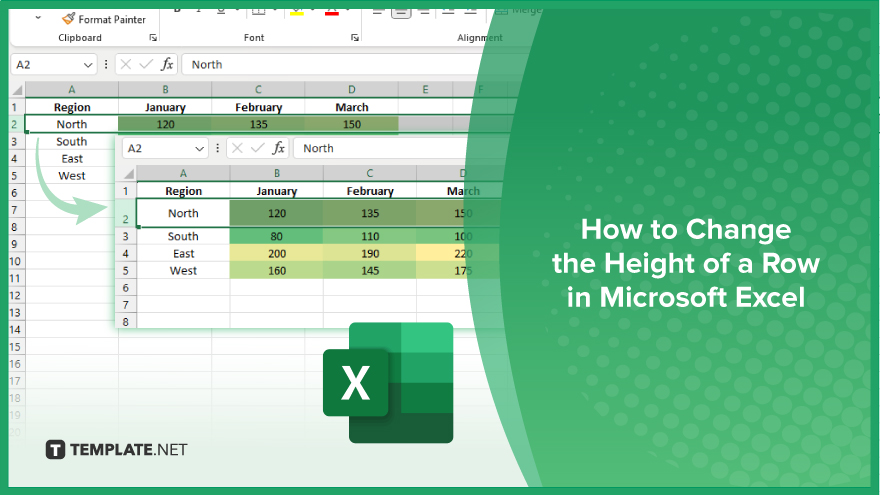
Task: Expand the Name Box dropdown in back window
Action: [88, 65]
